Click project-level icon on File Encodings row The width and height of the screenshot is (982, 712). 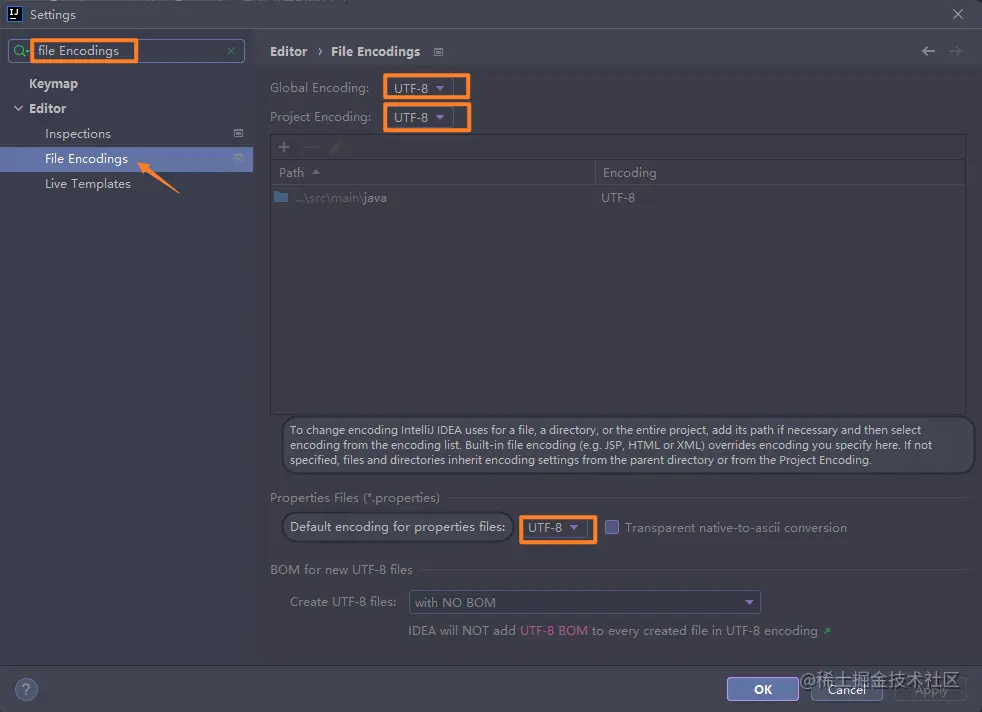(239, 158)
